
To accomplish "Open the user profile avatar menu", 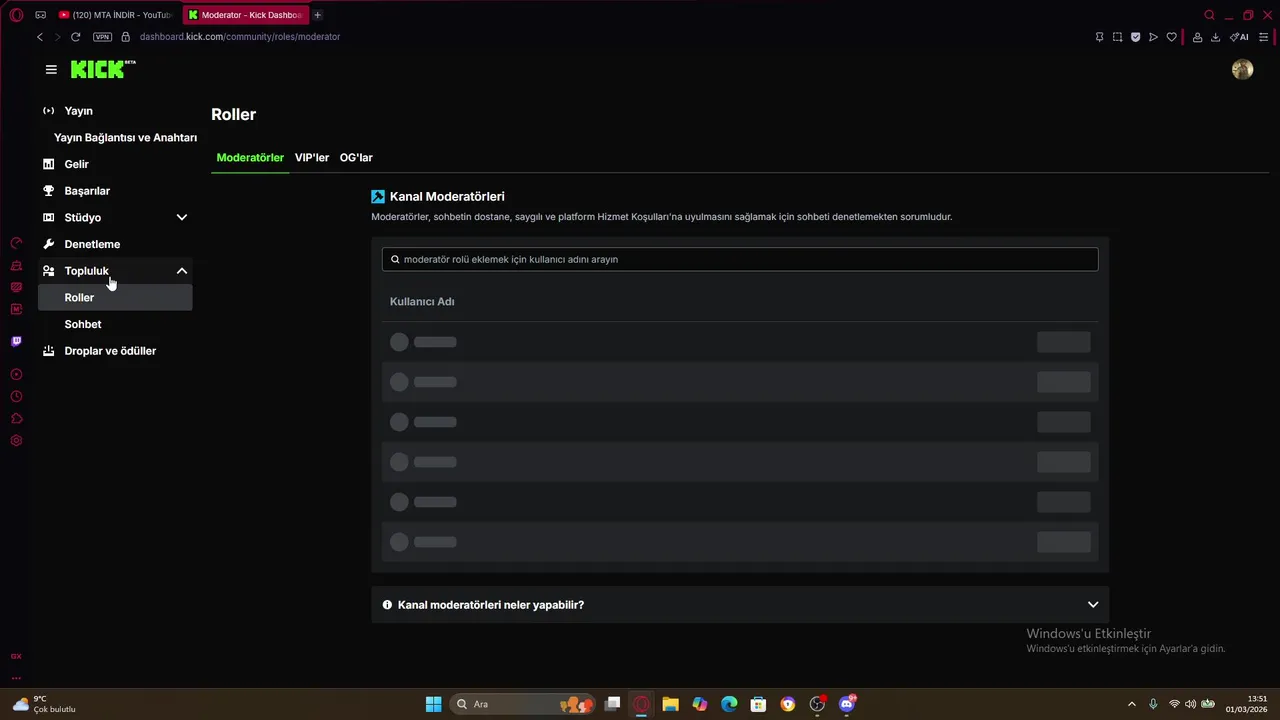I will click(1242, 69).
